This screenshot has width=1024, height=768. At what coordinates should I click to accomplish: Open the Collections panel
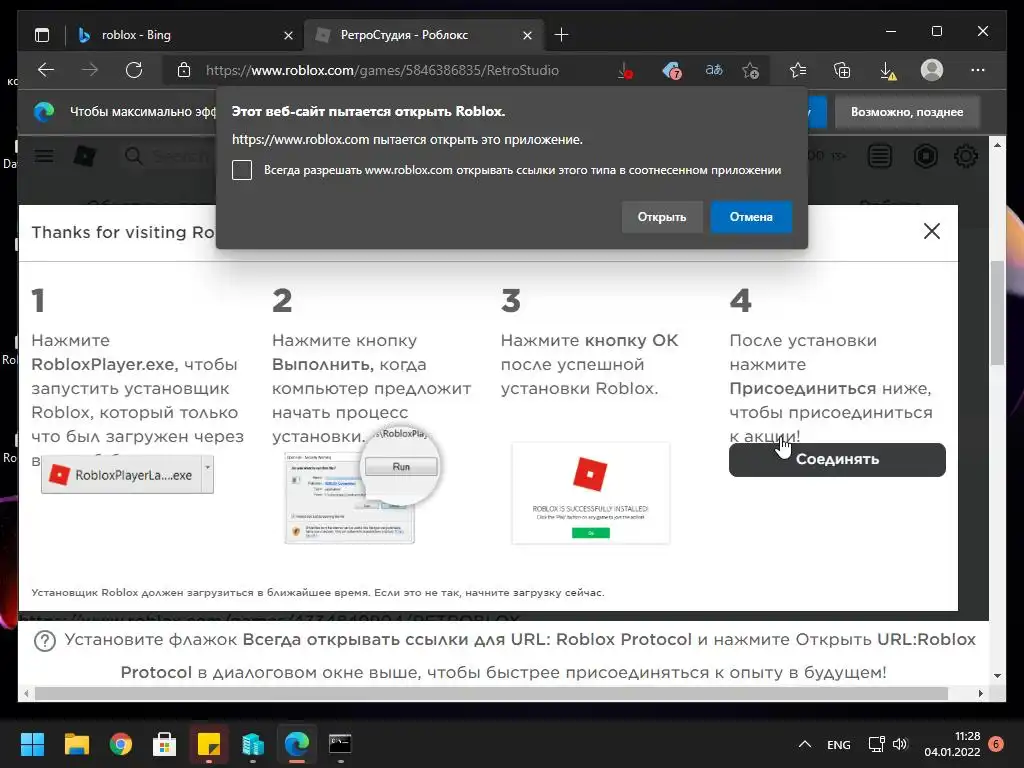coord(842,70)
